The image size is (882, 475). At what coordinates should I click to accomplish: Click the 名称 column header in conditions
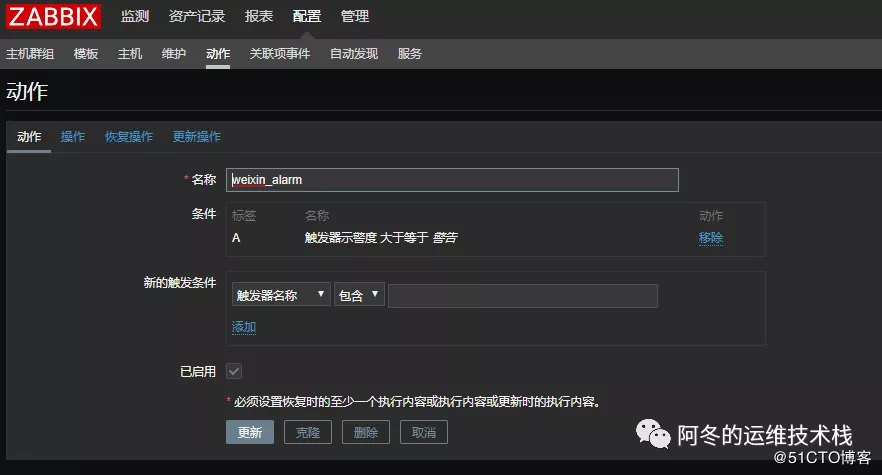tap(317, 216)
